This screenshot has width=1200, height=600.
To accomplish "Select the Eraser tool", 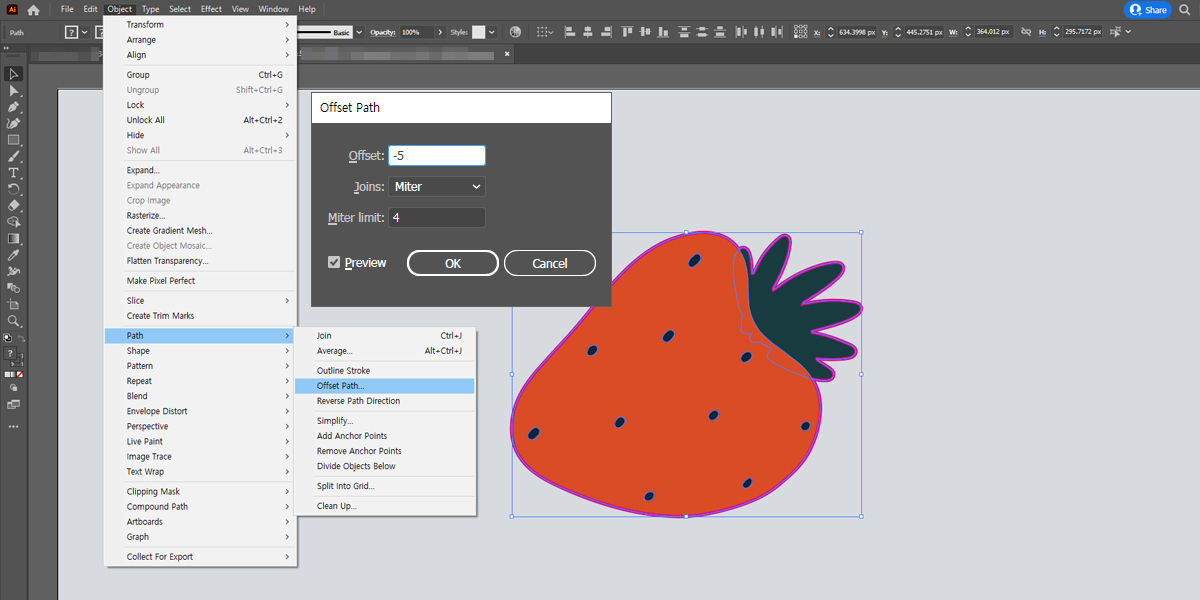I will click(x=14, y=205).
